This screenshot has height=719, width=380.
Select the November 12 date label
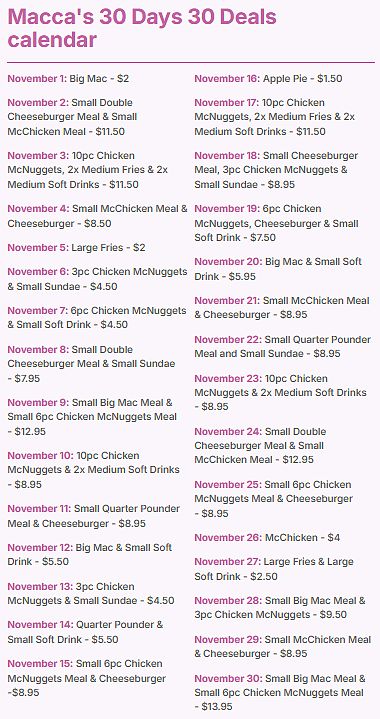[40, 547]
